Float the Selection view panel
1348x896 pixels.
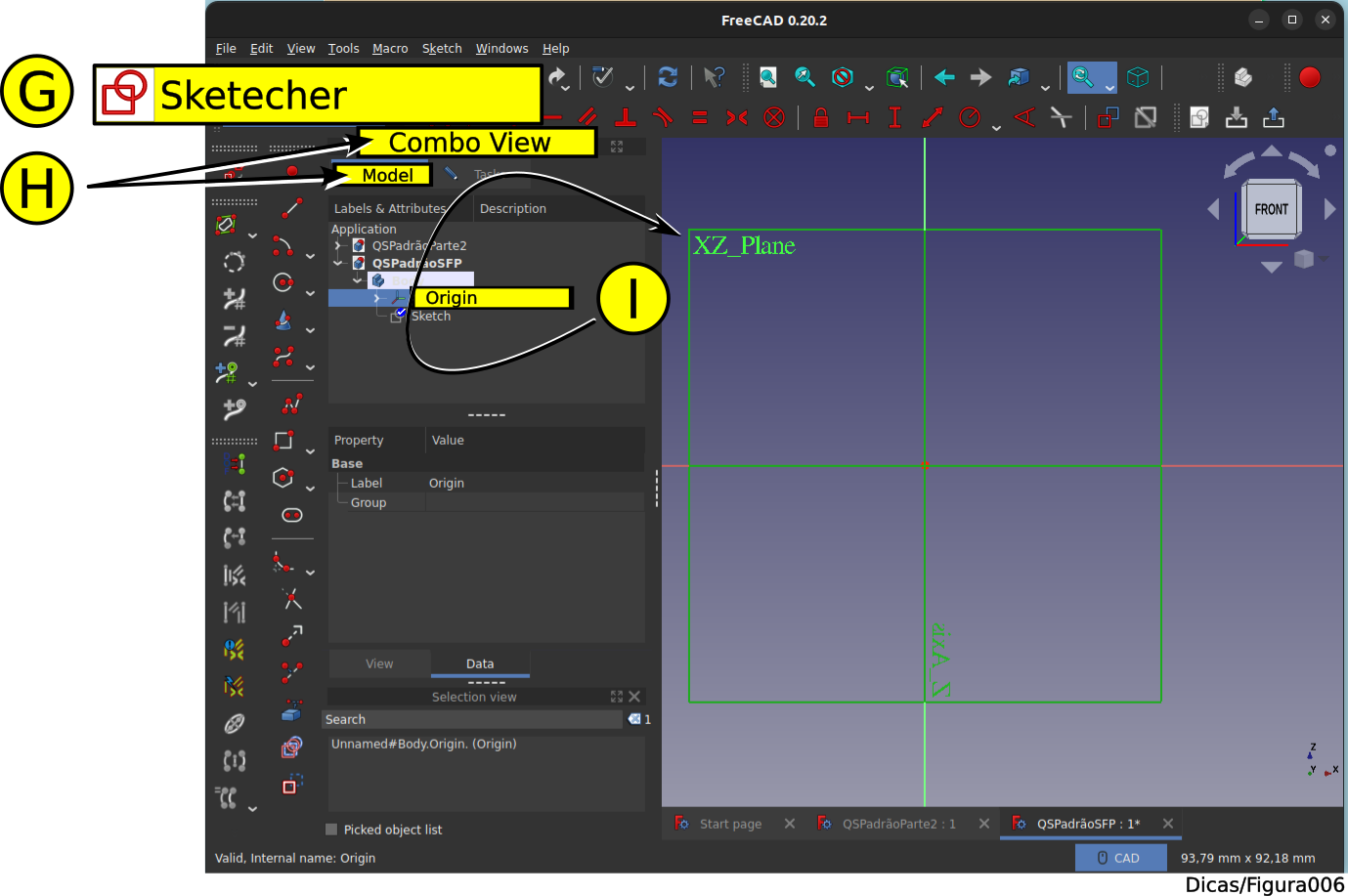617,697
